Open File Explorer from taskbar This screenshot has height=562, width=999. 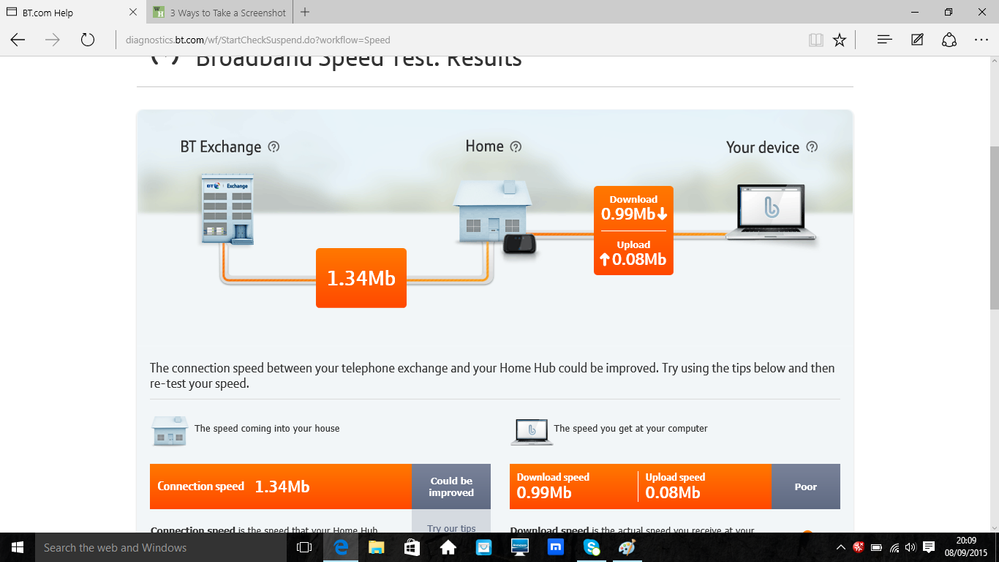[x=377, y=547]
